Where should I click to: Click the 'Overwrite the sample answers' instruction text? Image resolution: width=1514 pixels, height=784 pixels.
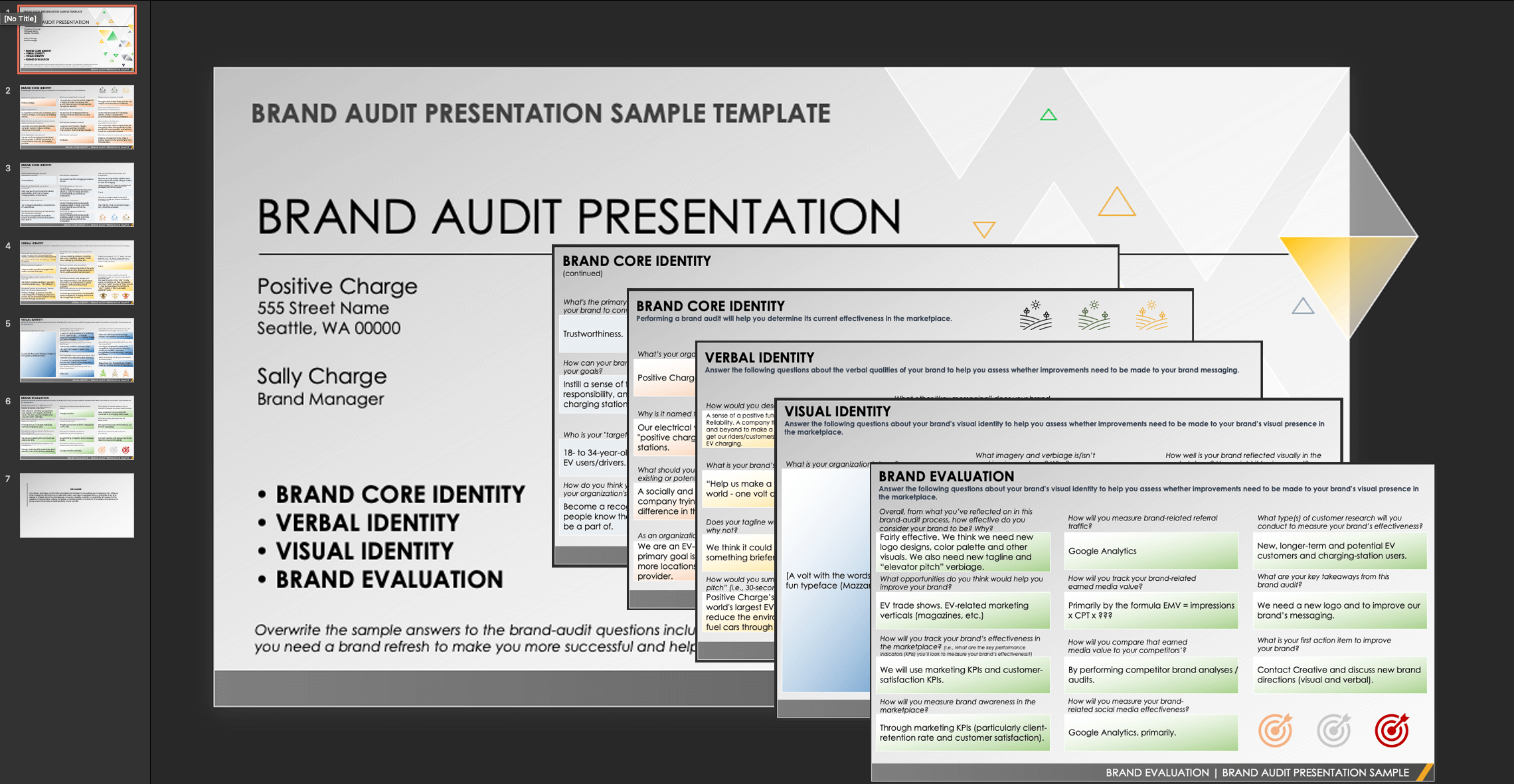(x=475, y=638)
